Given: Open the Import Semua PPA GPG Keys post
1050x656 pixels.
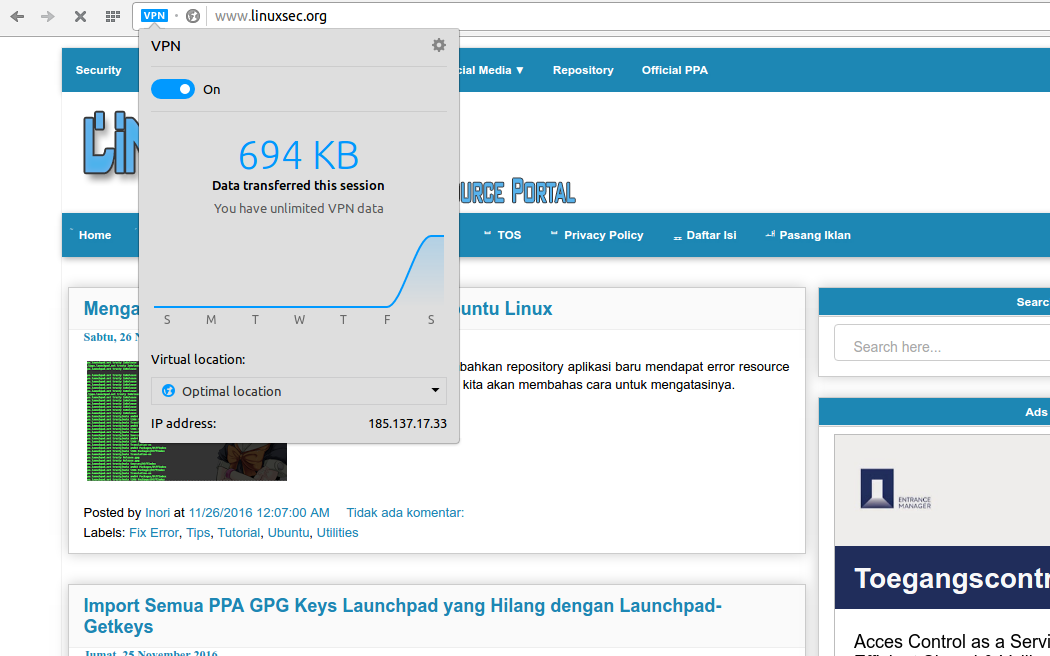Looking at the screenshot, I should point(402,616).
